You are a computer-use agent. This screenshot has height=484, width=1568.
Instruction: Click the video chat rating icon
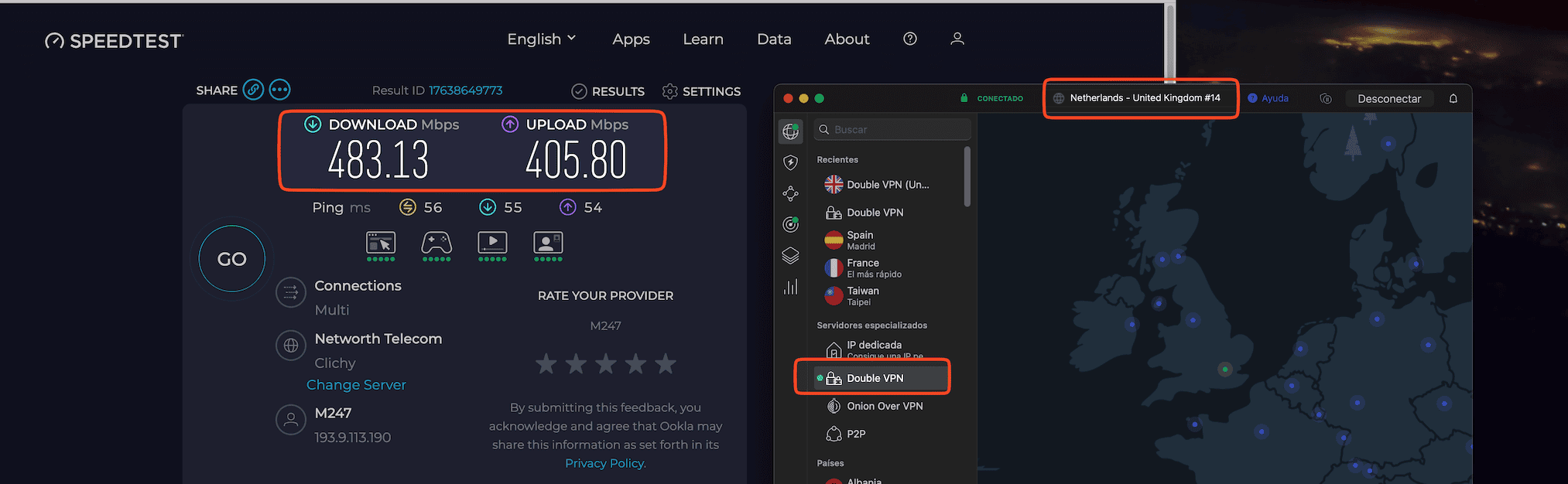(x=548, y=244)
